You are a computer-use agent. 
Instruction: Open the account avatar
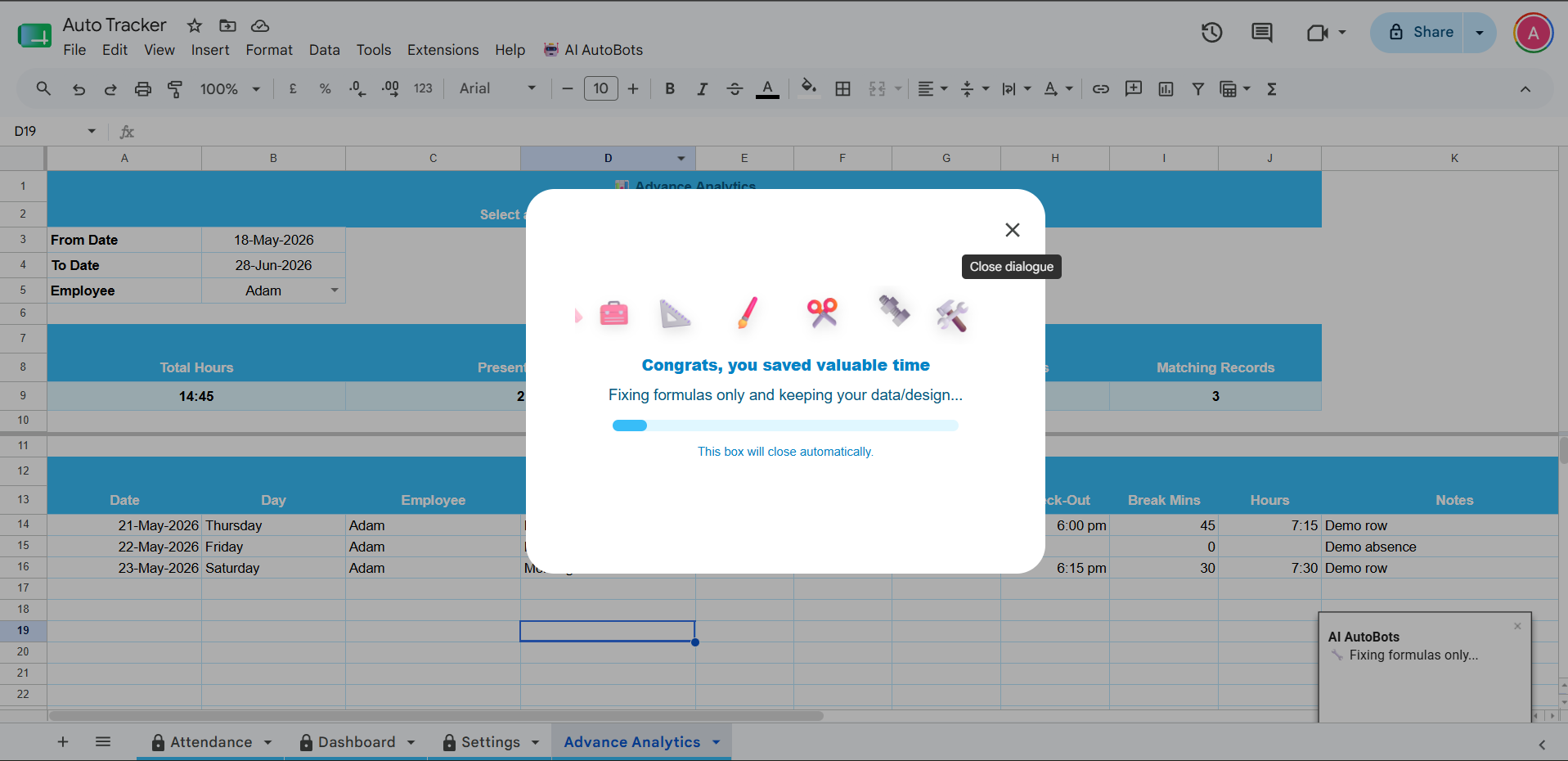coord(1534,33)
